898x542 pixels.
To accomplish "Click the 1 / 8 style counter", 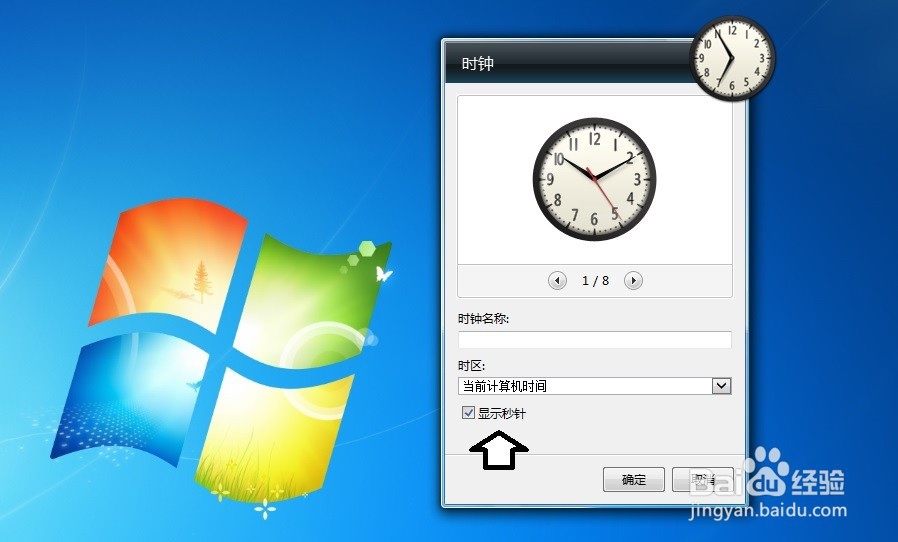I will point(595,281).
